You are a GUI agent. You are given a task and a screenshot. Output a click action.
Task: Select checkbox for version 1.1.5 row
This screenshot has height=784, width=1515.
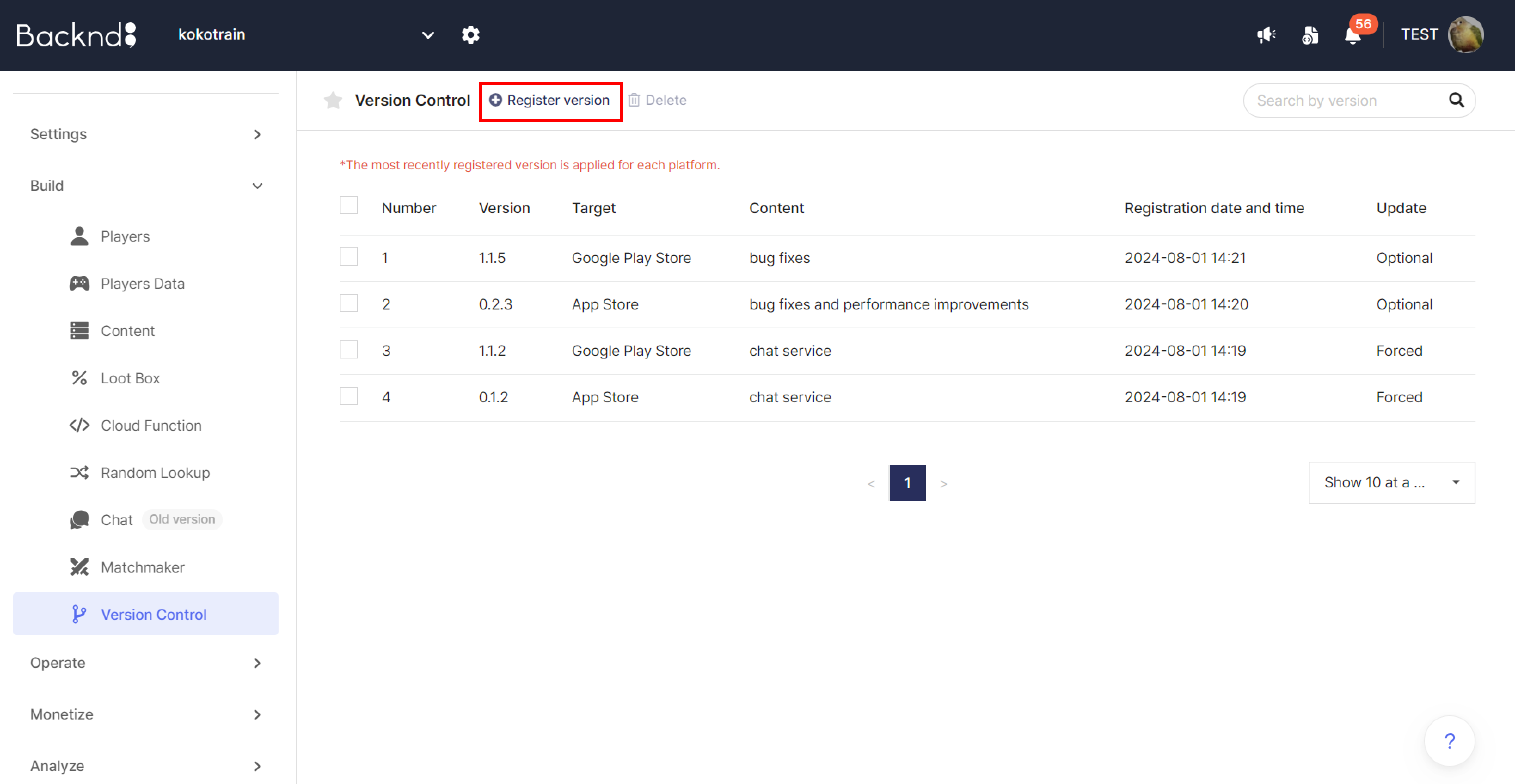click(x=349, y=257)
